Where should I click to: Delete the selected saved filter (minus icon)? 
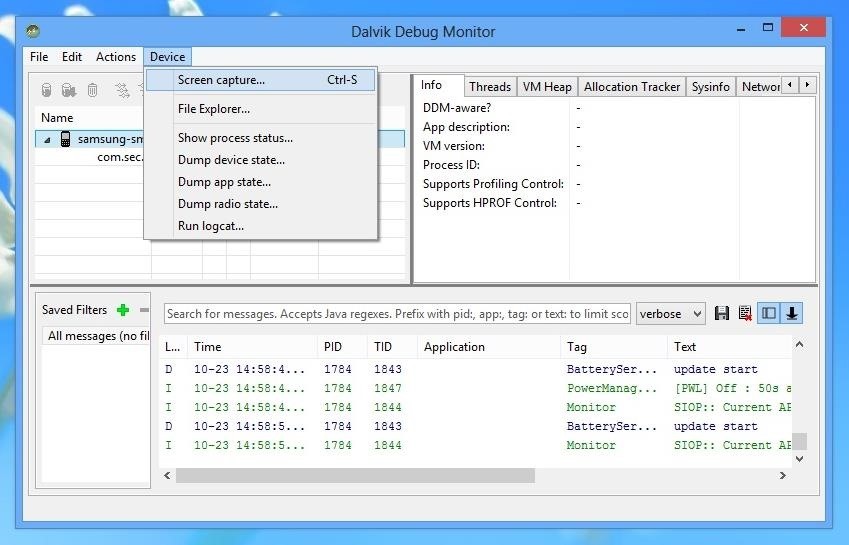[x=144, y=310]
